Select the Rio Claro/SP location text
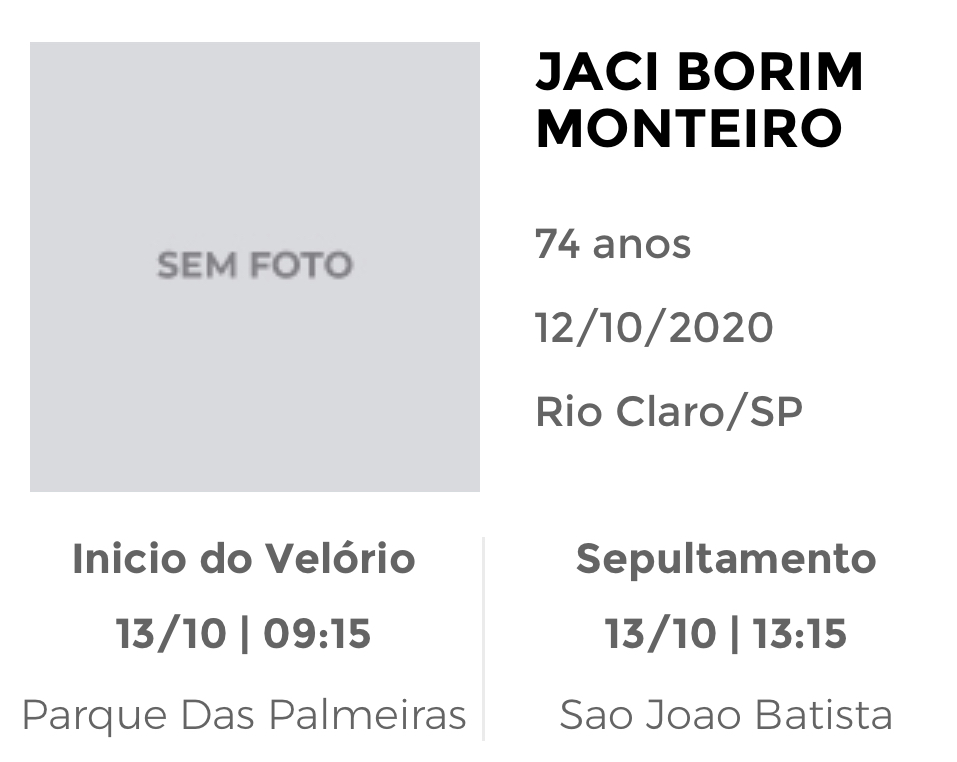 (x=669, y=411)
